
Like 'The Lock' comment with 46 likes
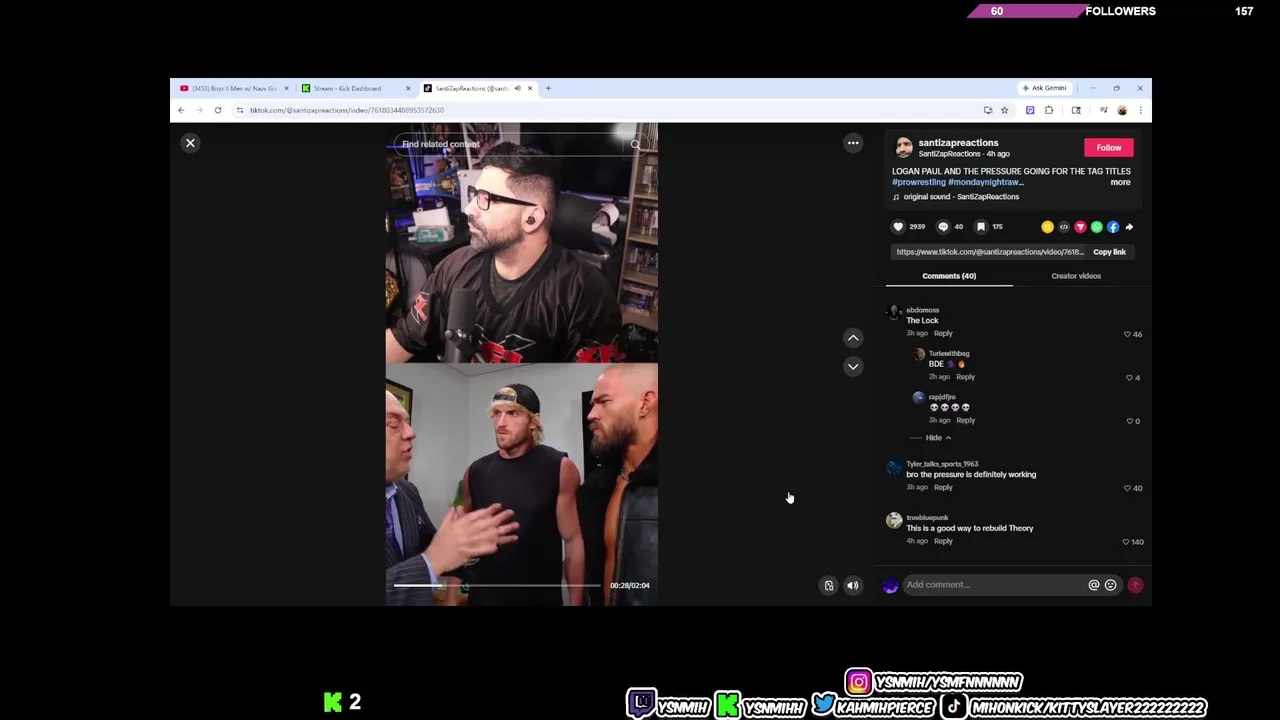pos(1127,334)
